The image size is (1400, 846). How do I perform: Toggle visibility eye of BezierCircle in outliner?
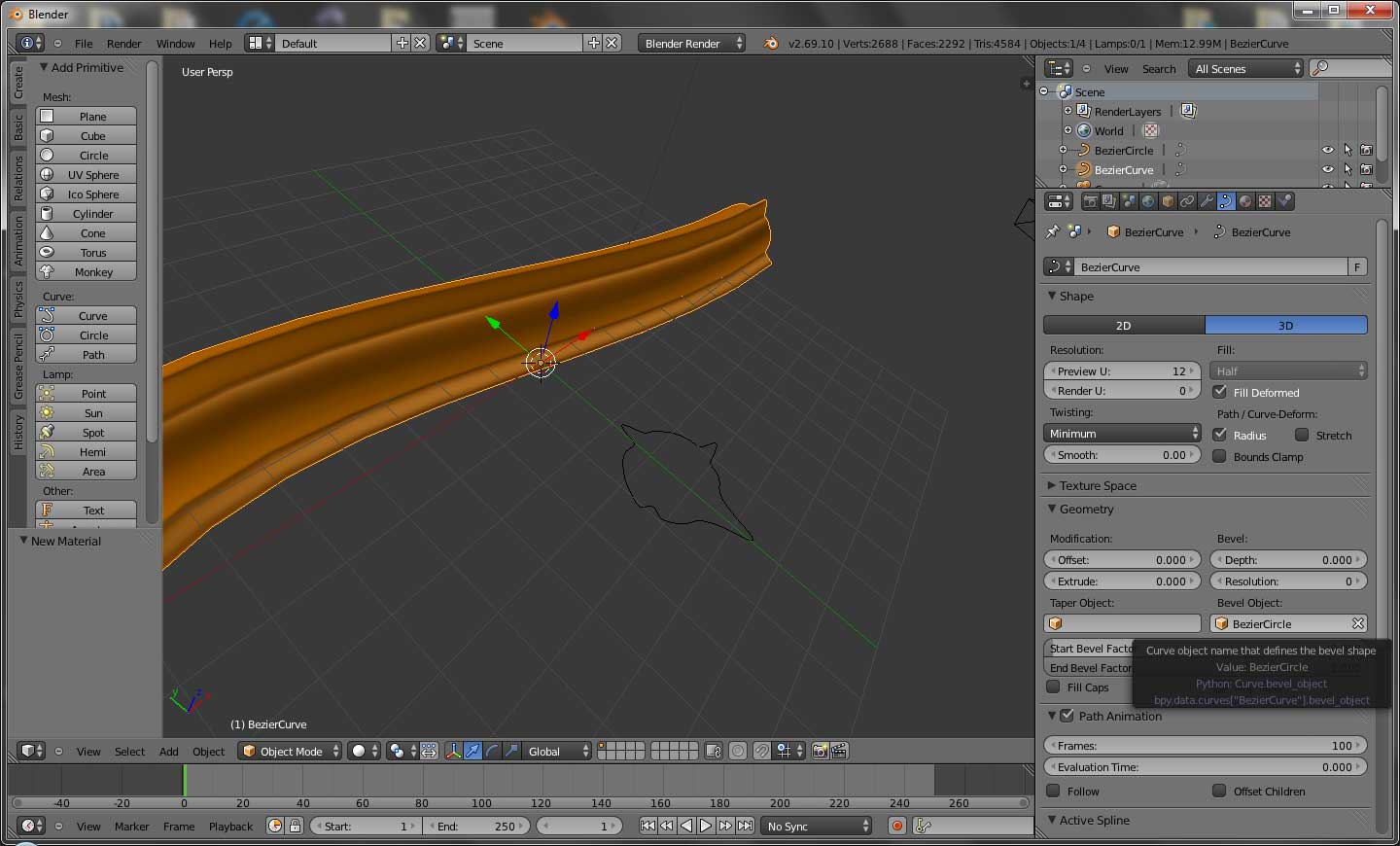point(1327,150)
